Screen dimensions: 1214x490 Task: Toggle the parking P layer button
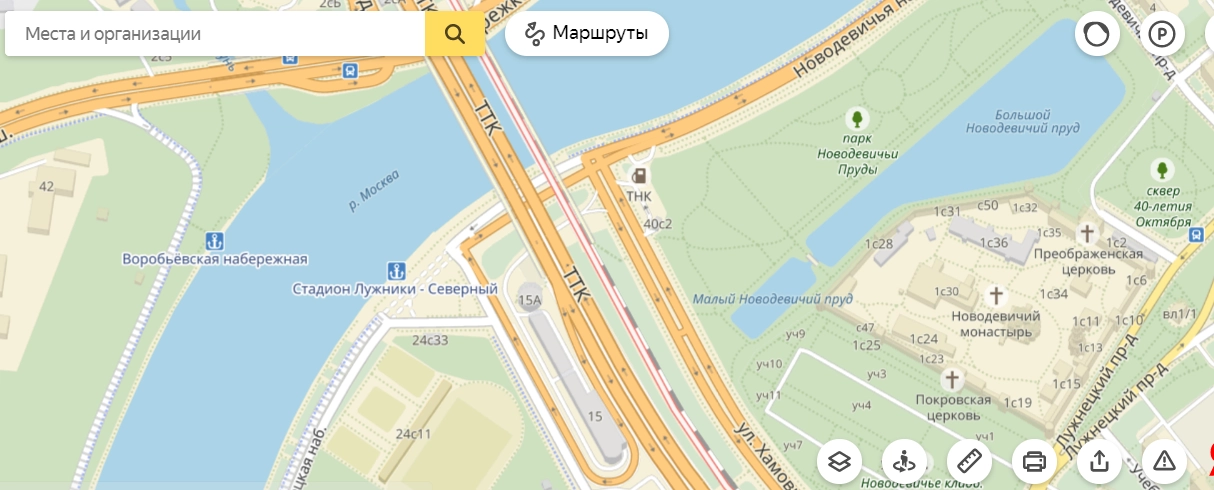[x=1161, y=35]
